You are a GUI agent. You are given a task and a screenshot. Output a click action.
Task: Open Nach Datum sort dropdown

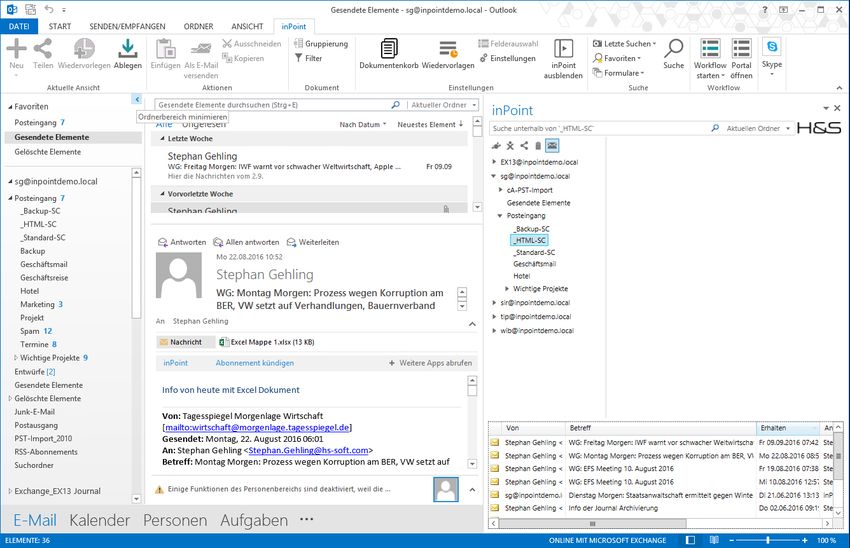(363, 125)
